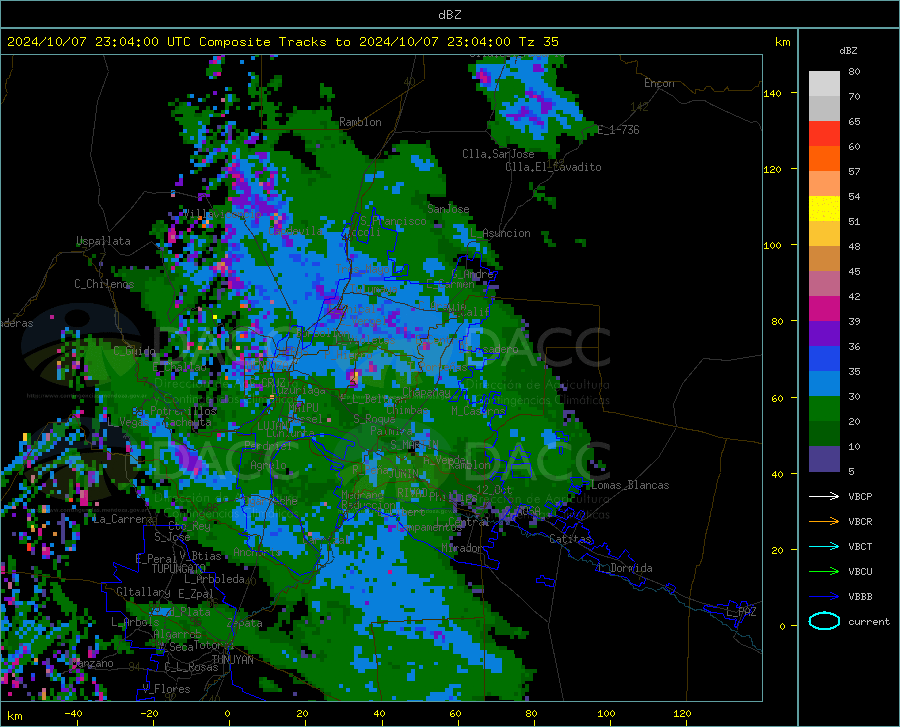Click the composite tracks timestamp header
The image size is (900, 727).
(282, 42)
